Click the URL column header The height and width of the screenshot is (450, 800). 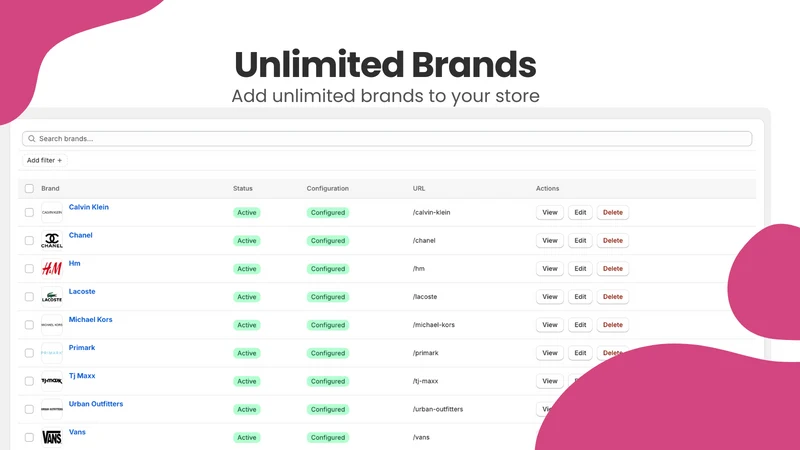pyautogui.click(x=419, y=188)
